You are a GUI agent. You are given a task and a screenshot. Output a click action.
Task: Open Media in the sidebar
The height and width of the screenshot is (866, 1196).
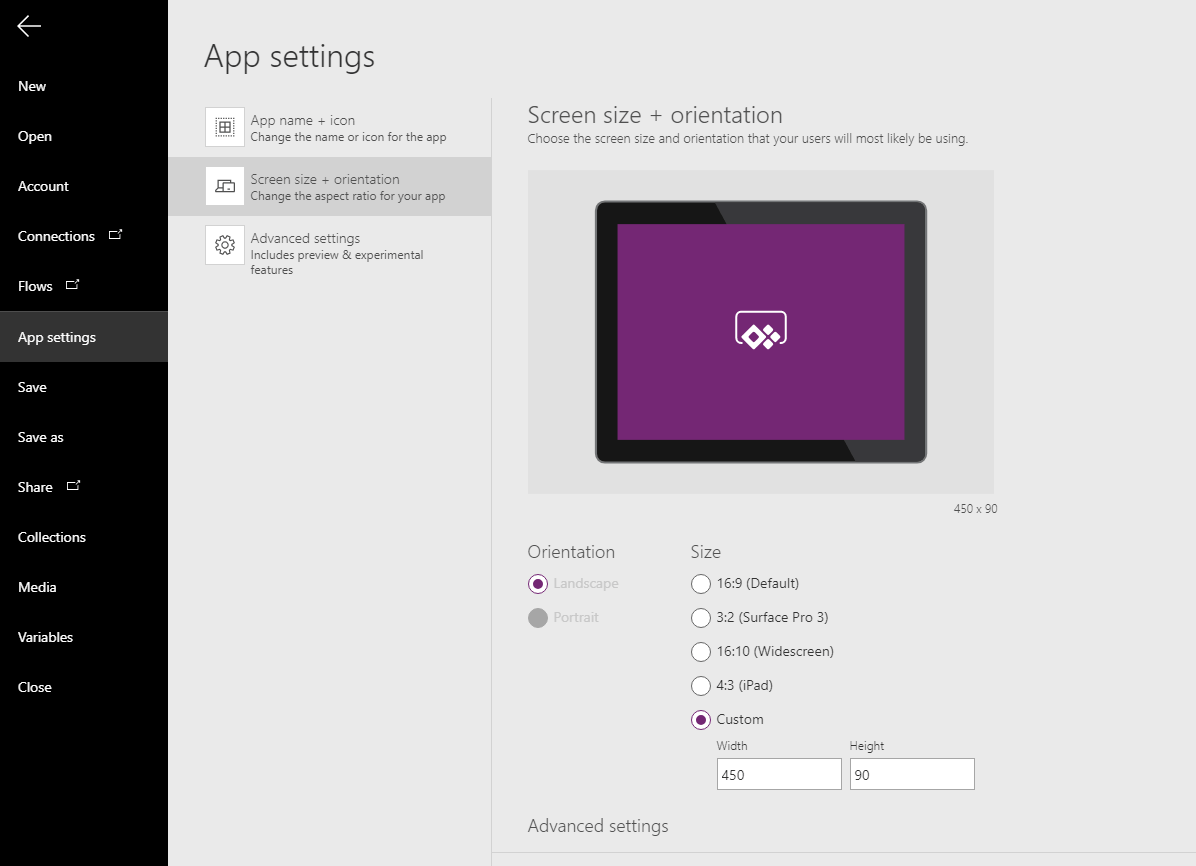coord(84,587)
